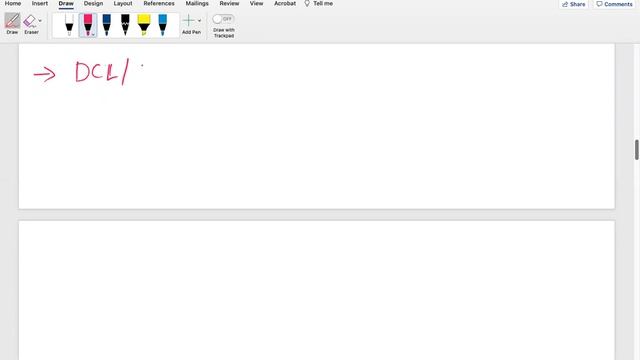Click the vertical scrollbar thumb
This screenshot has height=360, width=640.
[x=636, y=150]
